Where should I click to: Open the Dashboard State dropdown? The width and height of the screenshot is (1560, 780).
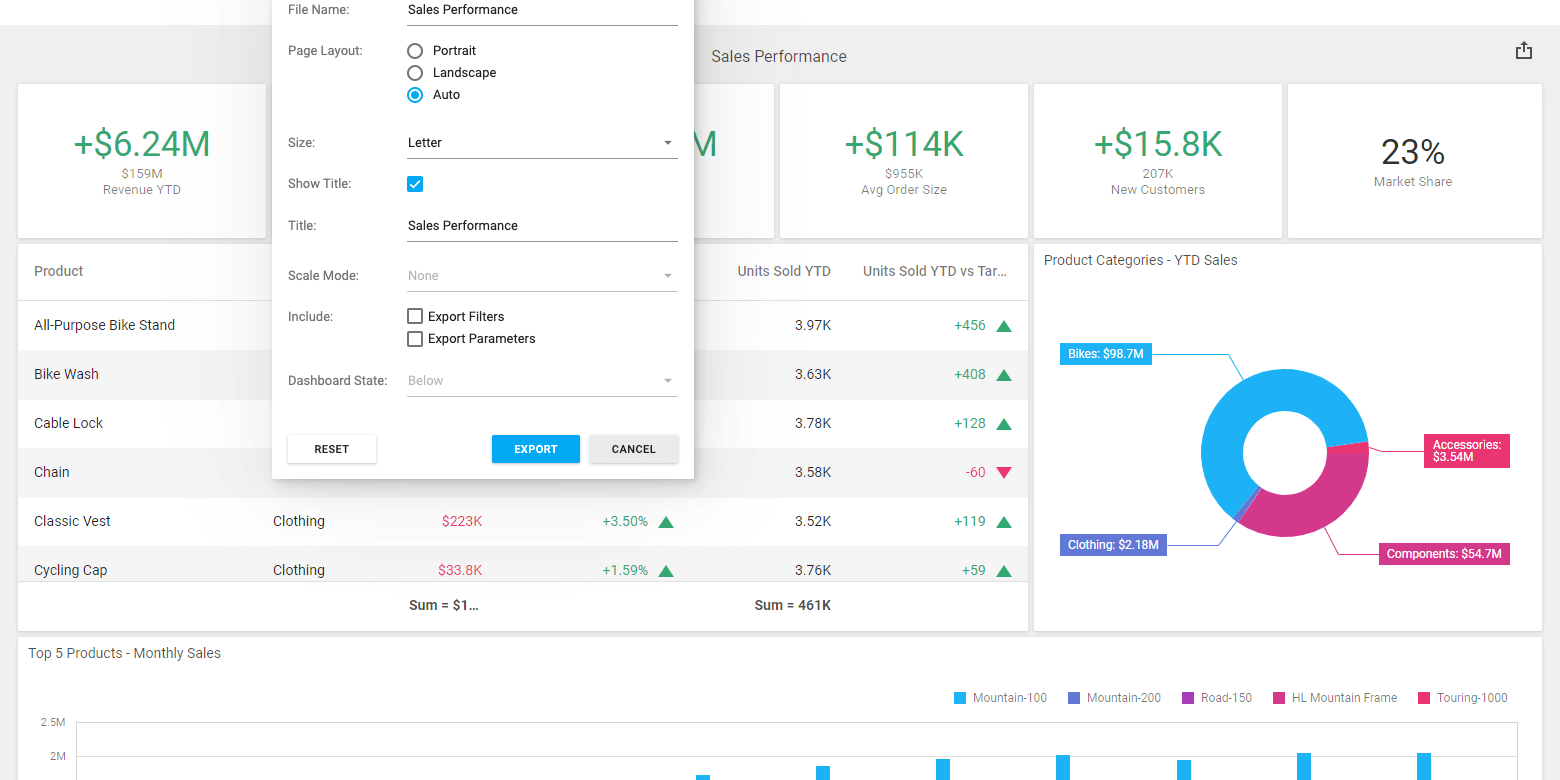point(542,381)
